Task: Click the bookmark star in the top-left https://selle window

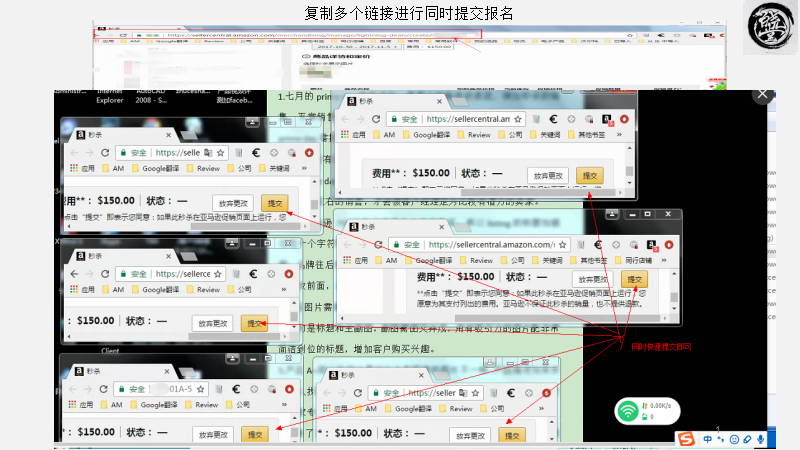Action: pos(220,153)
